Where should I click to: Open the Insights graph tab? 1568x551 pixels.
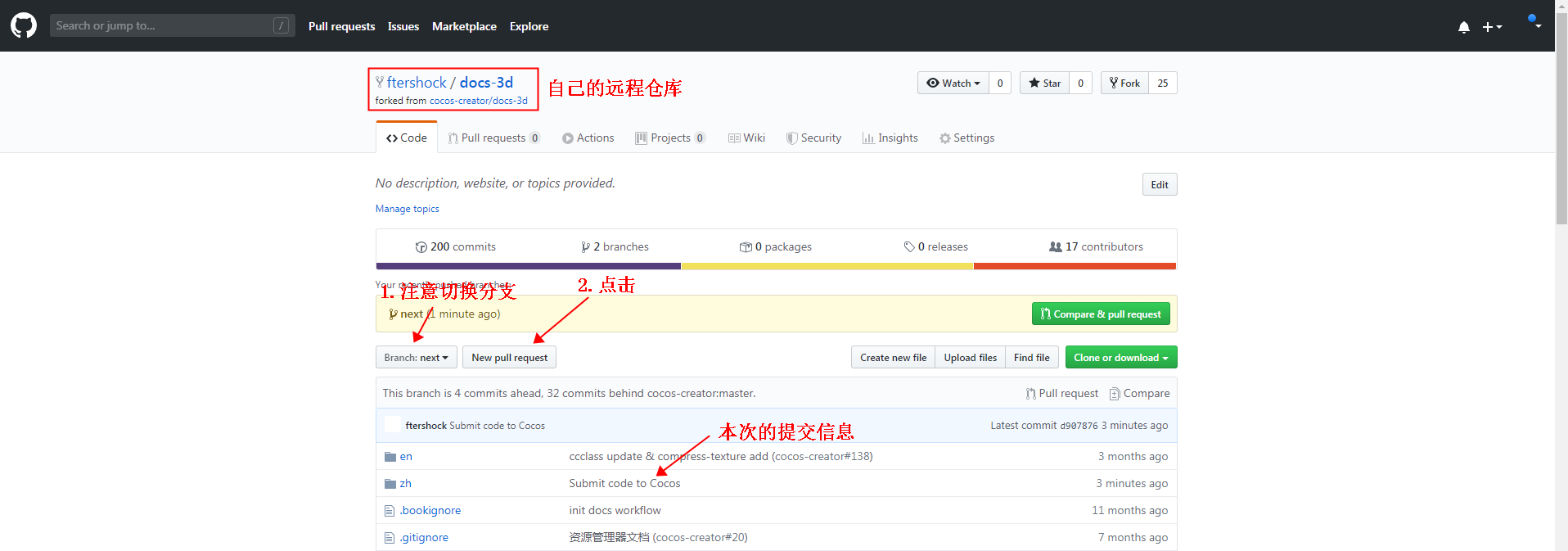[x=890, y=138]
